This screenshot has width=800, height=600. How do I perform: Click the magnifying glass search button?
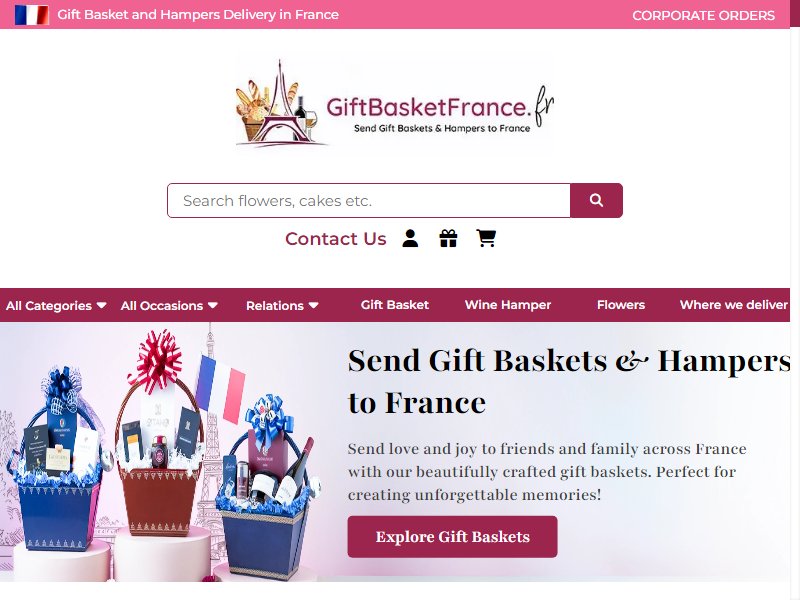[596, 201]
